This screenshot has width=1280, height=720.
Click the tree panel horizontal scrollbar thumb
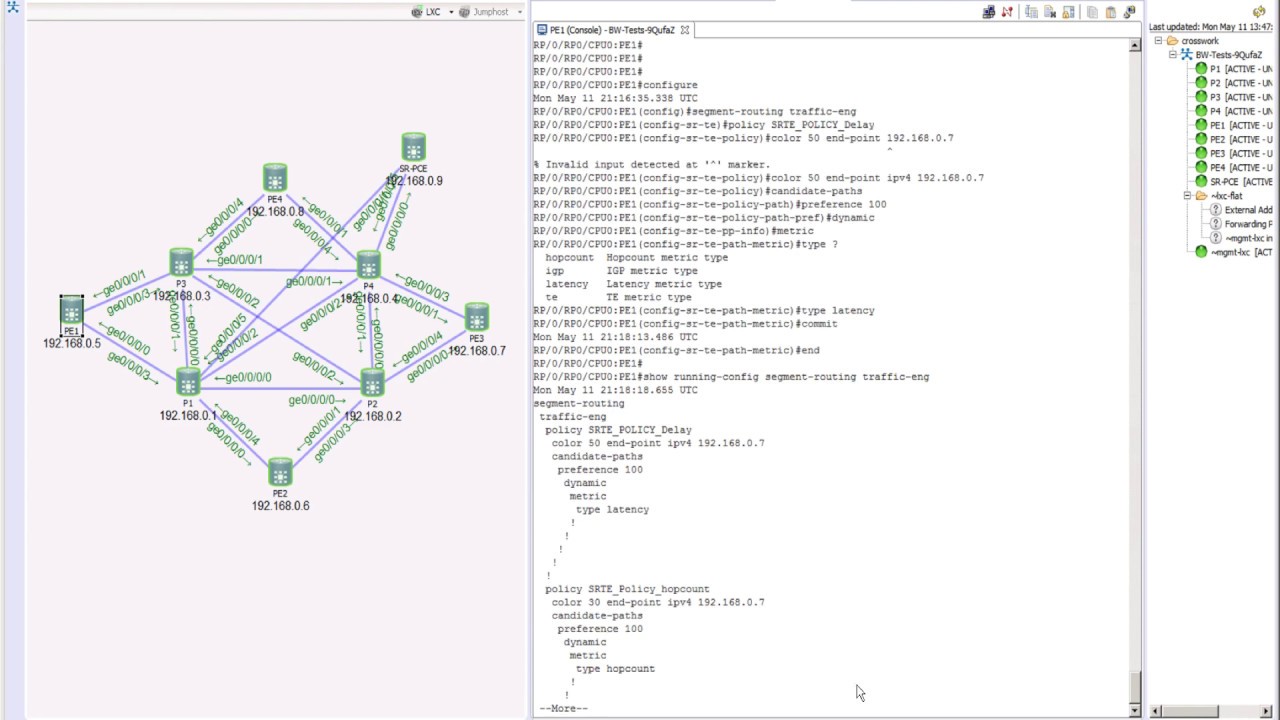1190,711
